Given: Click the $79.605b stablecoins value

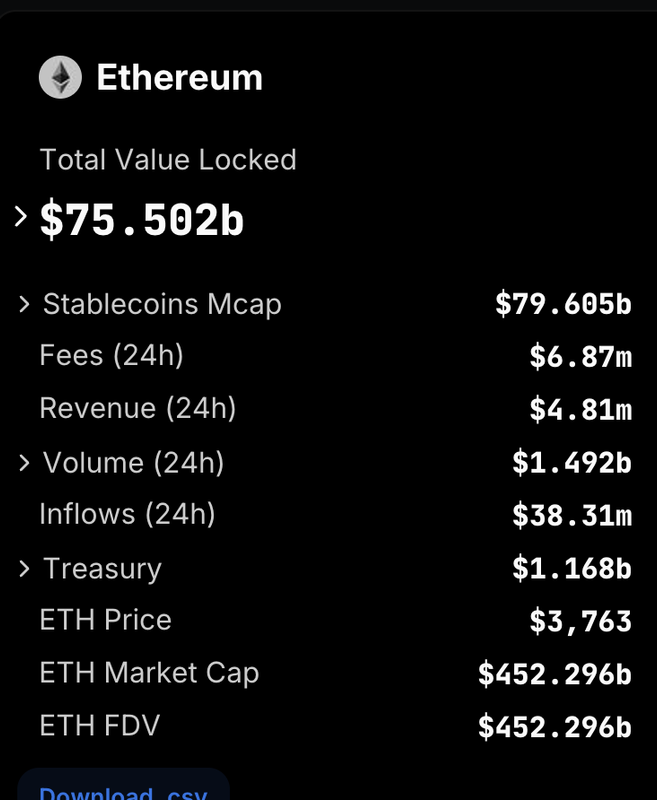Looking at the screenshot, I should [564, 304].
